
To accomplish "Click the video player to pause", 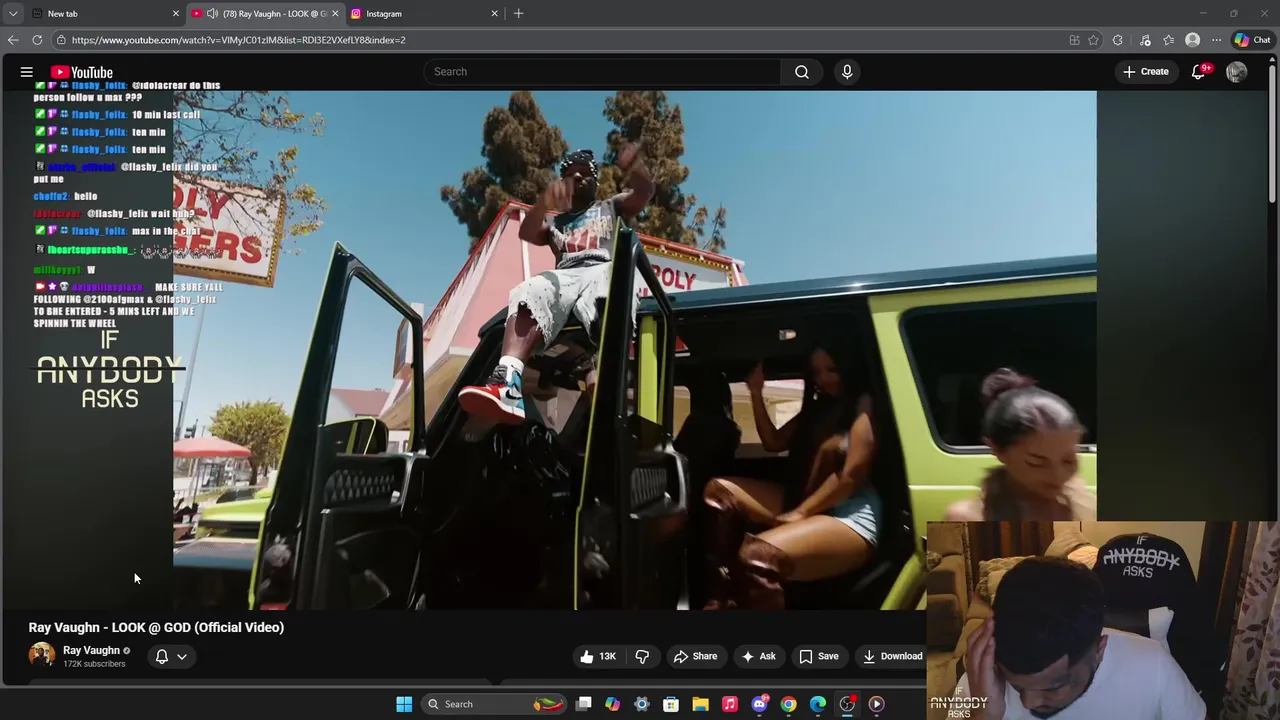I will tap(635, 350).
